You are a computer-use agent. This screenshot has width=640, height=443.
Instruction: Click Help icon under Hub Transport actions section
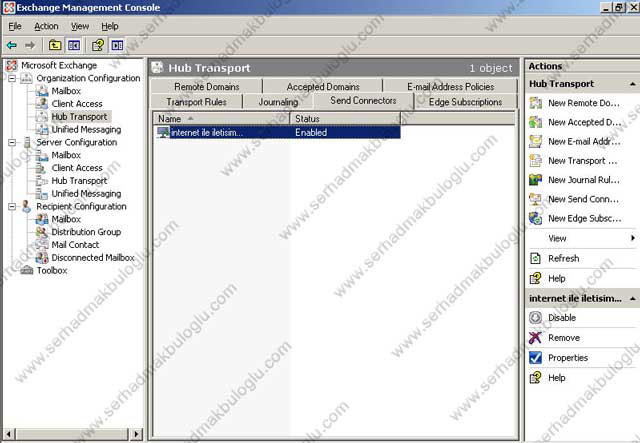(x=536, y=278)
